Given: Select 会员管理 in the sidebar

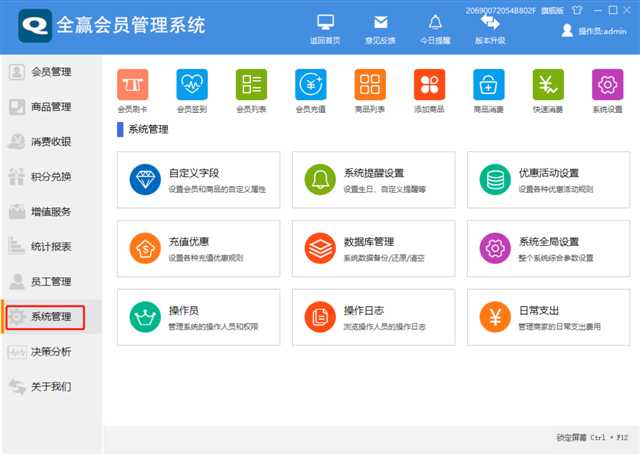Looking at the screenshot, I should click(x=51, y=72).
